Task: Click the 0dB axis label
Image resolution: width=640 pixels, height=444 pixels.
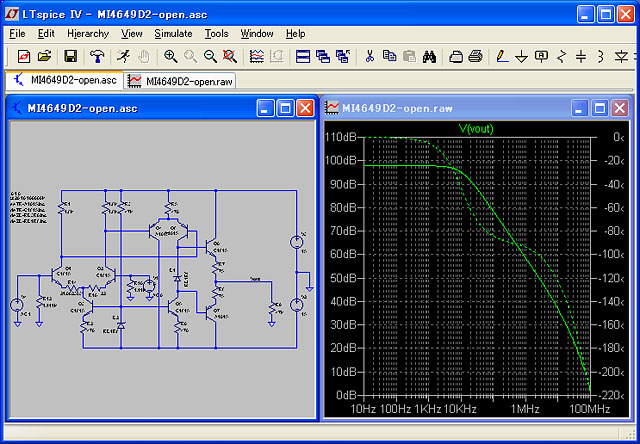Action: point(347,395)
